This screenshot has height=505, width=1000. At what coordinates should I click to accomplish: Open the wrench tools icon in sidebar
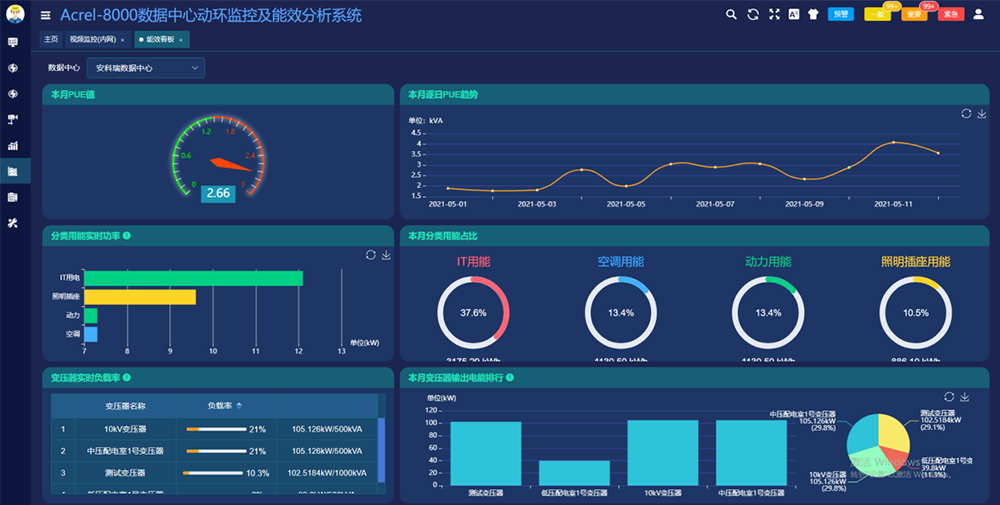(13, 223)
